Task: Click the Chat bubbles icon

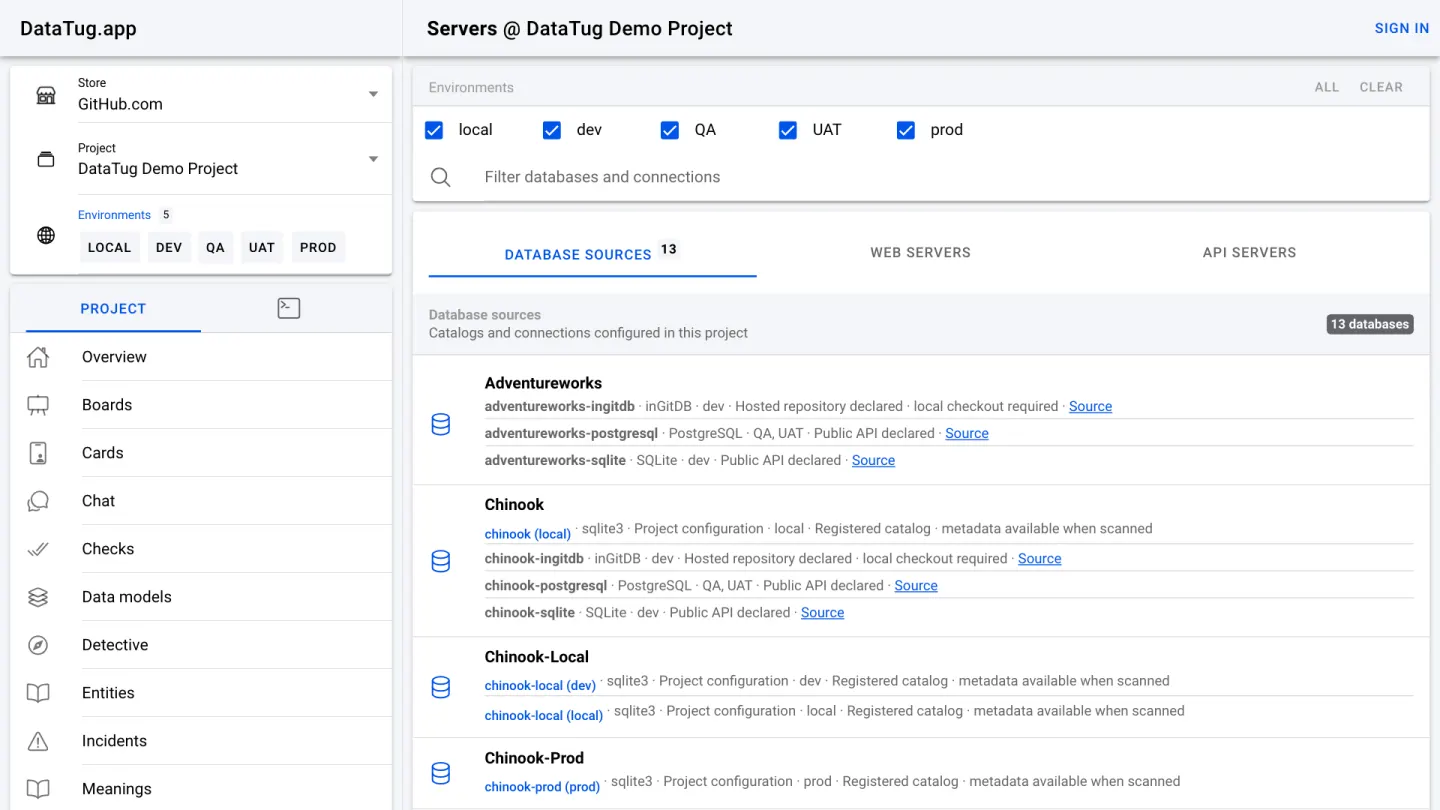Action: [38, 501]
